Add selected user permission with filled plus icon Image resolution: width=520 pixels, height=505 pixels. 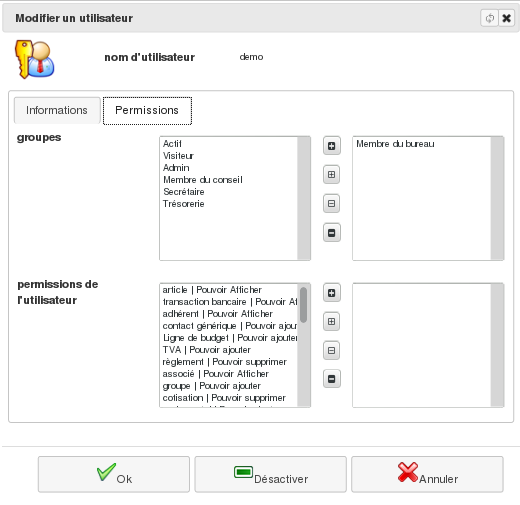331,293
